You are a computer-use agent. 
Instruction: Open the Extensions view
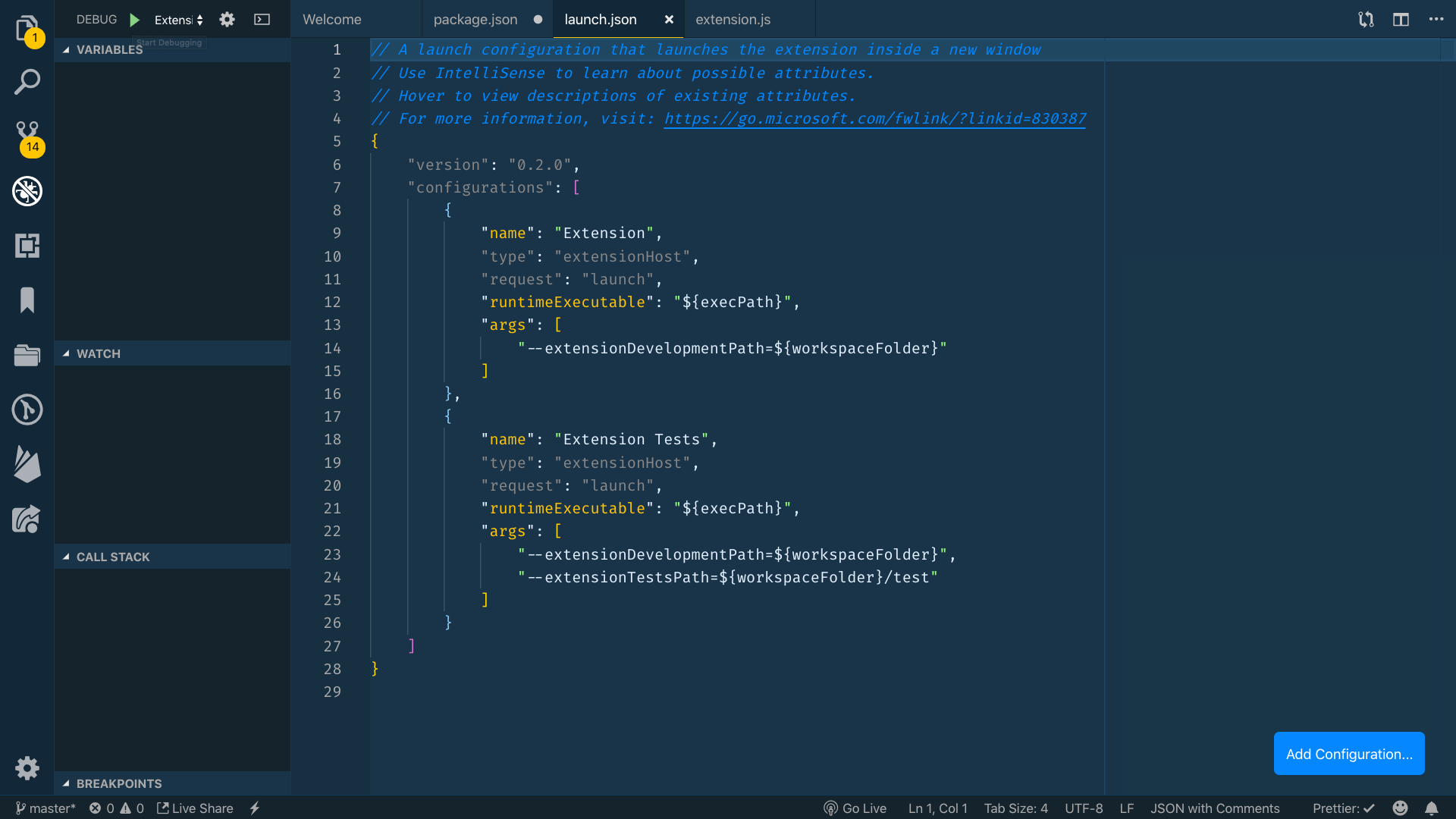[x=27, y=246]
